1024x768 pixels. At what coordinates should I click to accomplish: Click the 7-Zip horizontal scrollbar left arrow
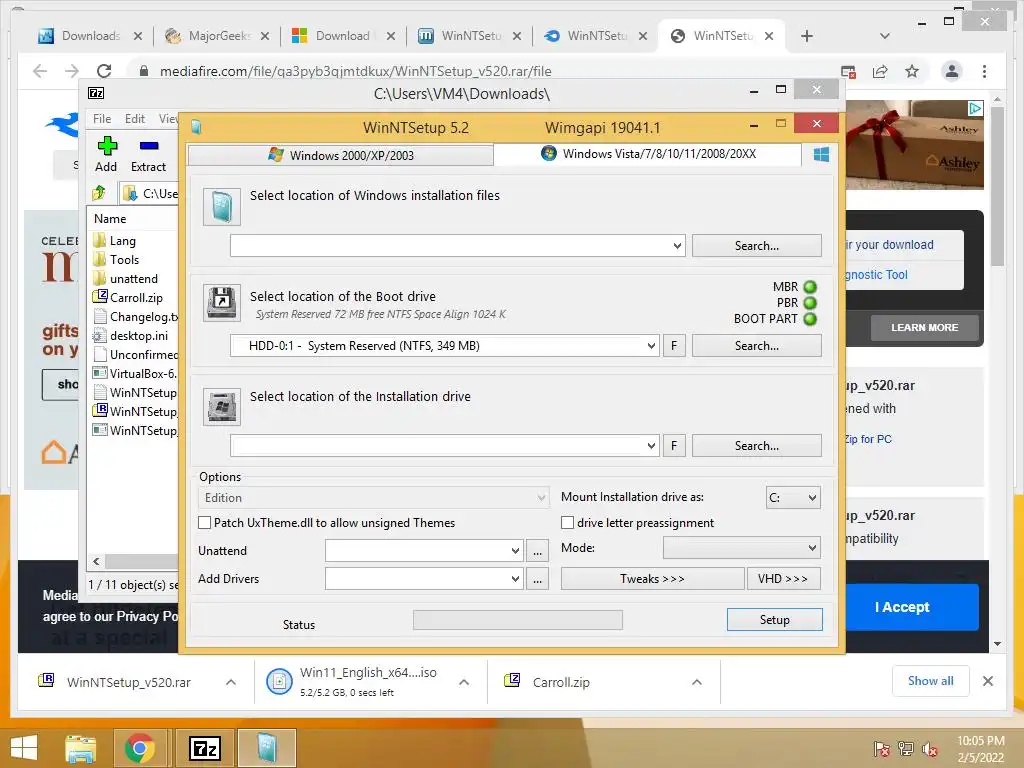click(x=97, y=561)
